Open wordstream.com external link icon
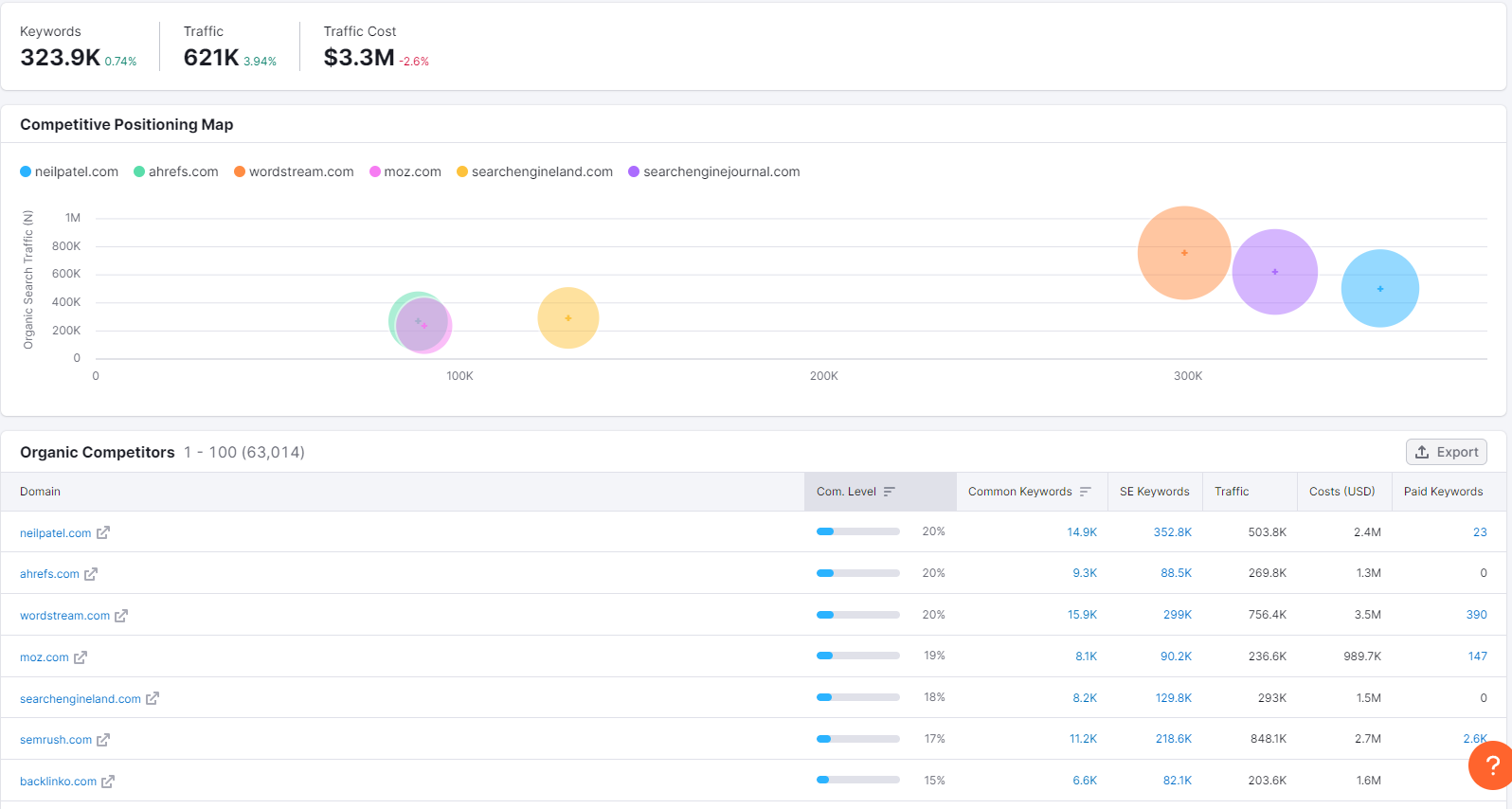The image size is (1512, 809). 121,616
